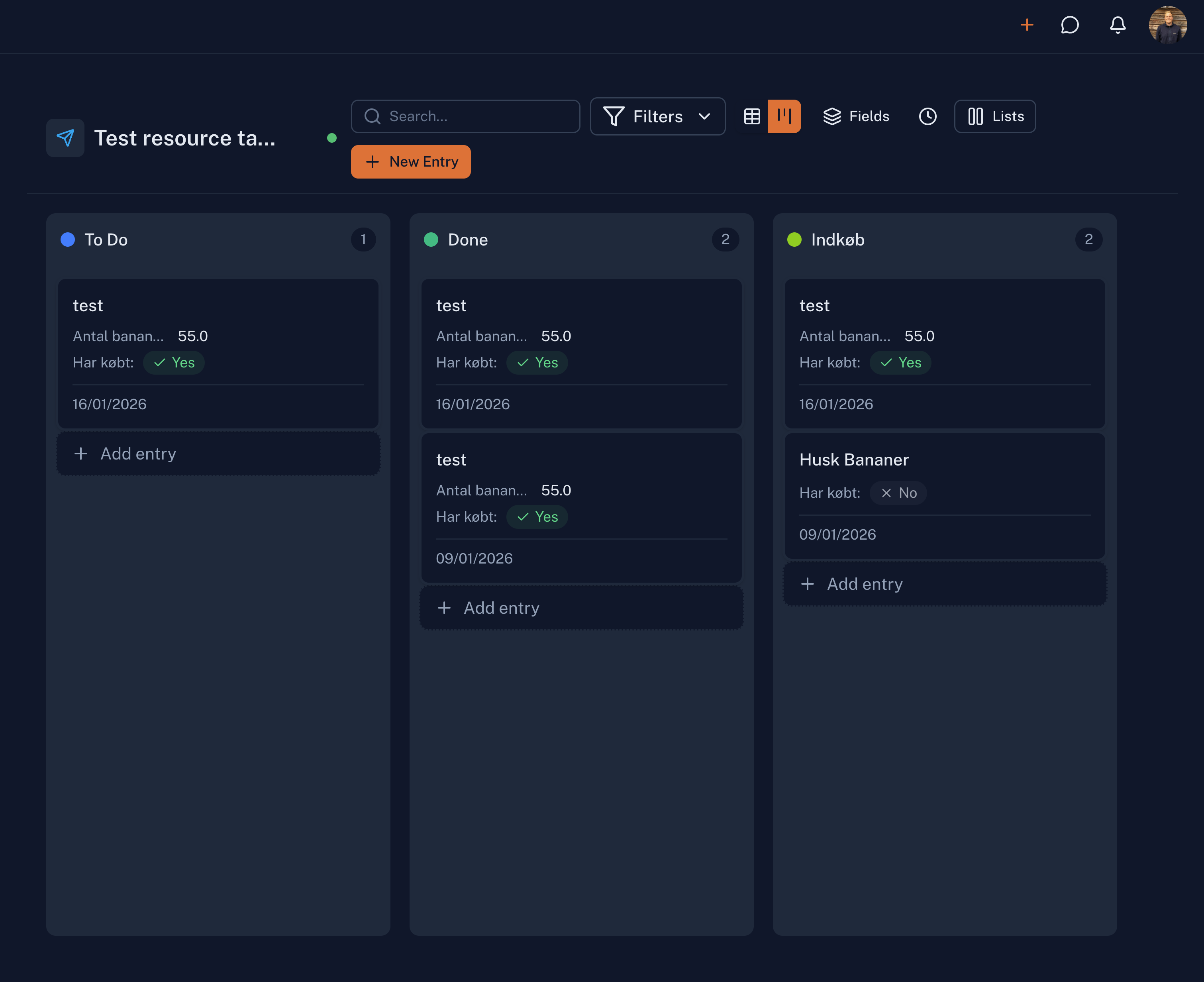Switch to the table view icon
Screen dimensions: 1204x982
tap(752, 116)
